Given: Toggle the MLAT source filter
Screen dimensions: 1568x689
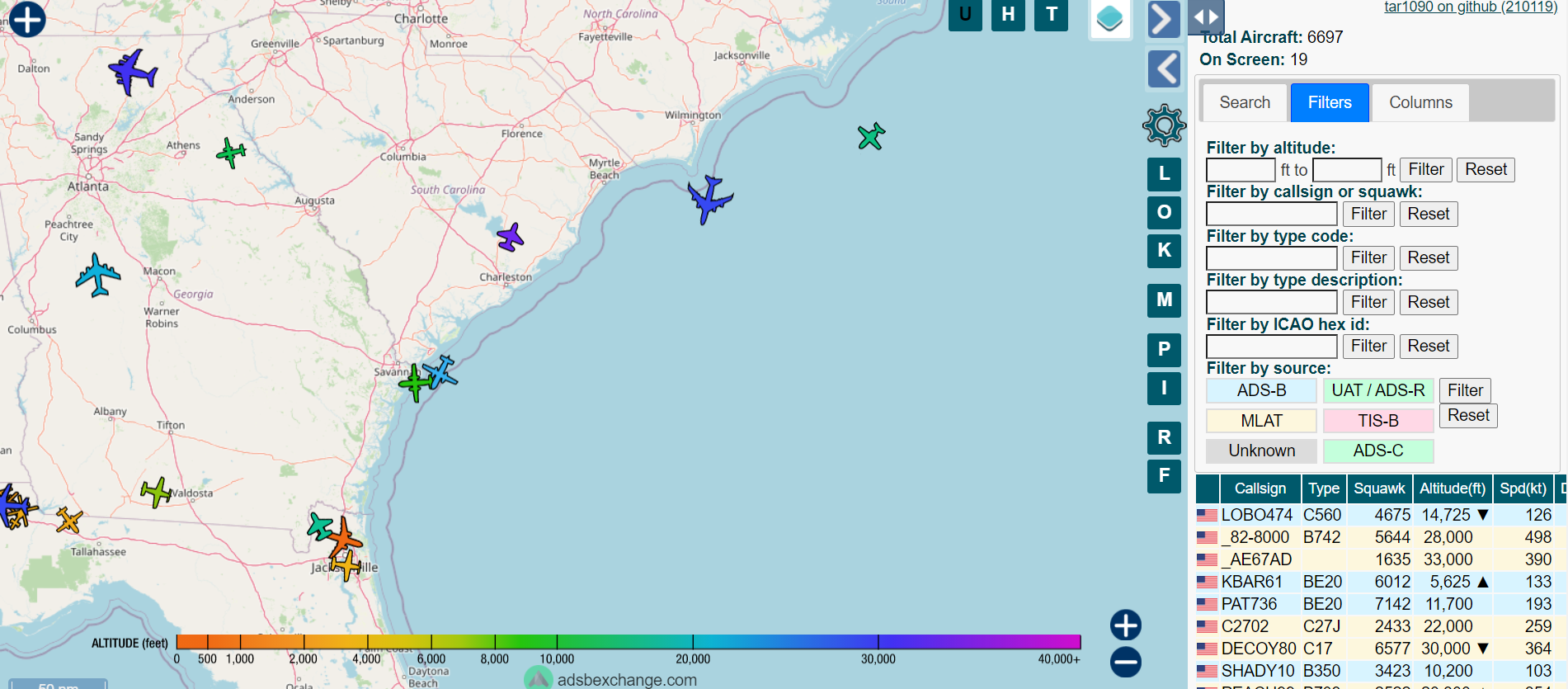Looking at the screenshot, I should pyautogui.click(x=1261, y=421).
